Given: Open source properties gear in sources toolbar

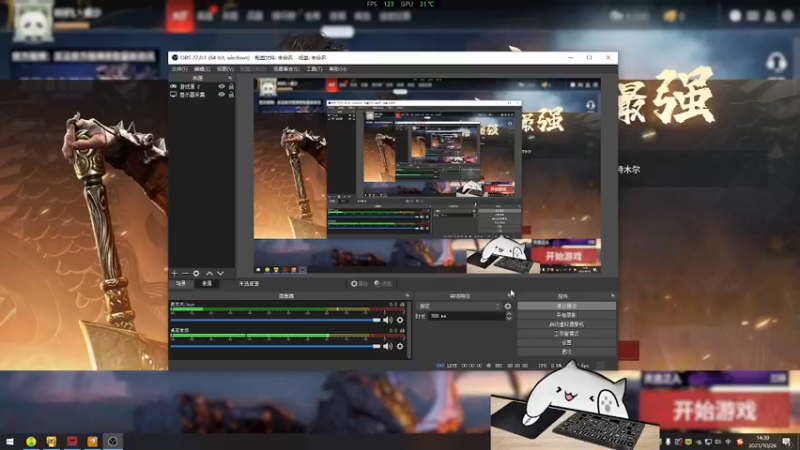Looking at the screenshot, I should (x=196, y=273).
